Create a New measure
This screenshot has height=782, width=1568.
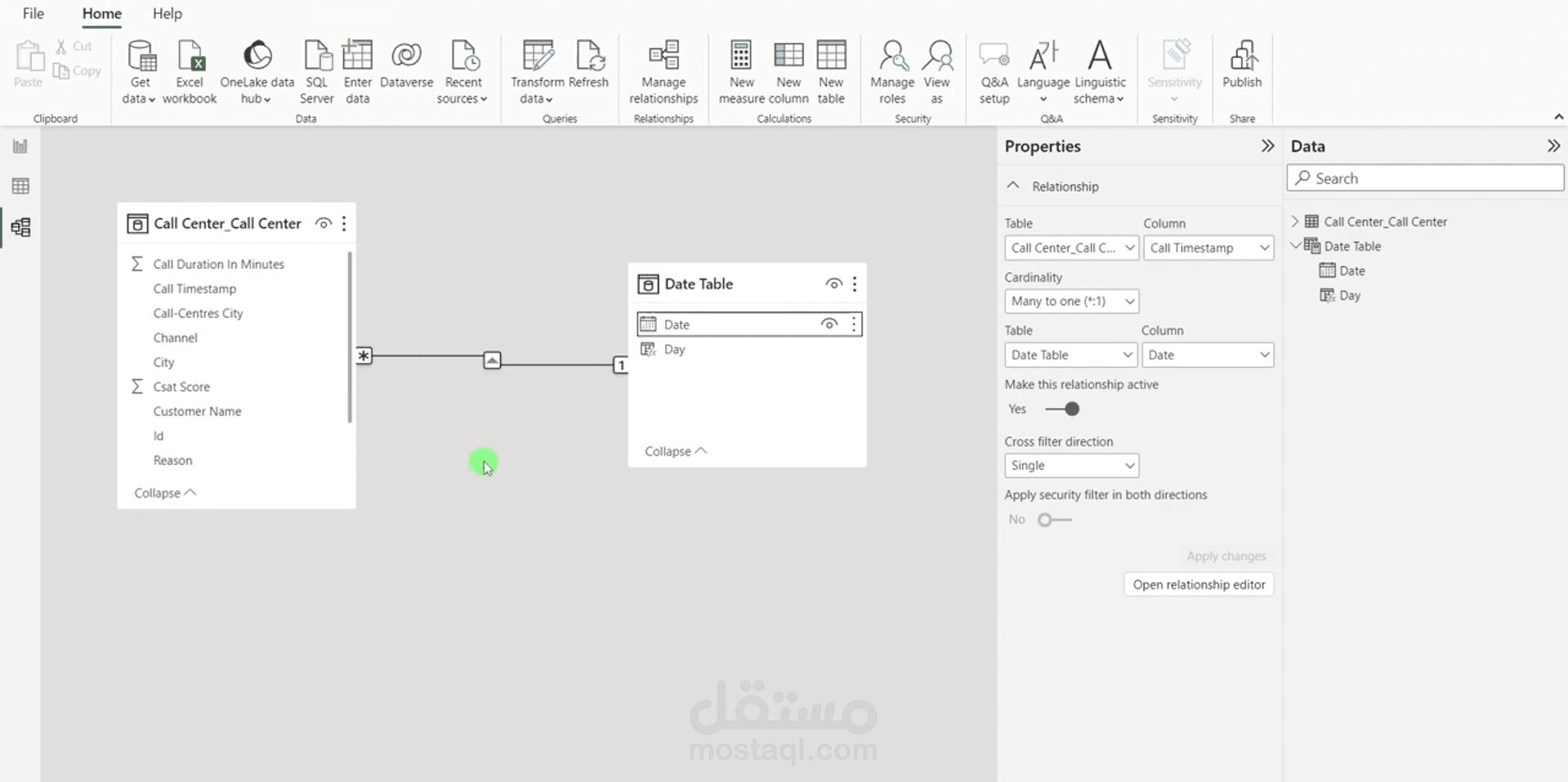(741, 73)
